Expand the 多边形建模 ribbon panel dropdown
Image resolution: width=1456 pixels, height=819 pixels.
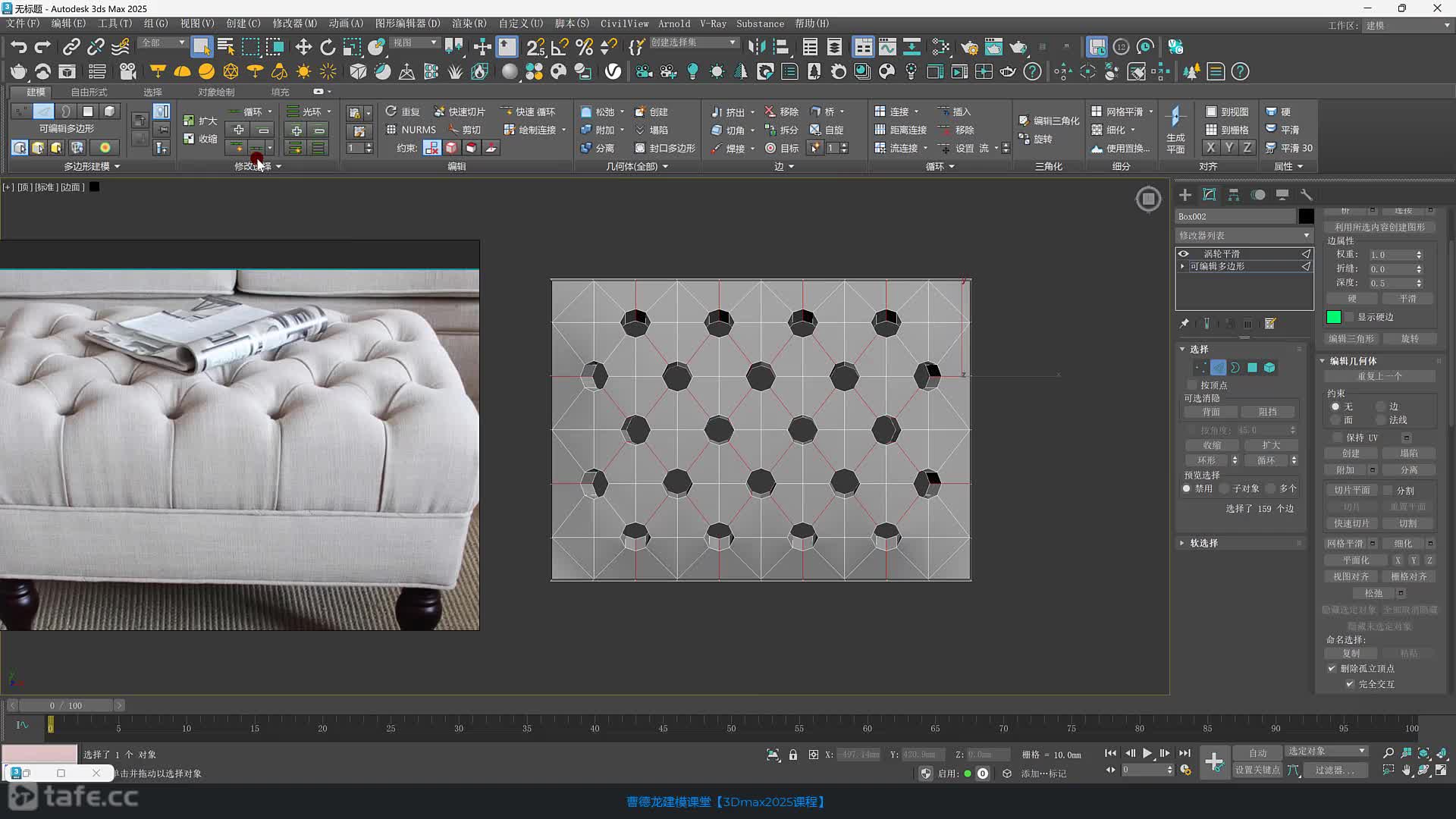(x=92, y=166)
